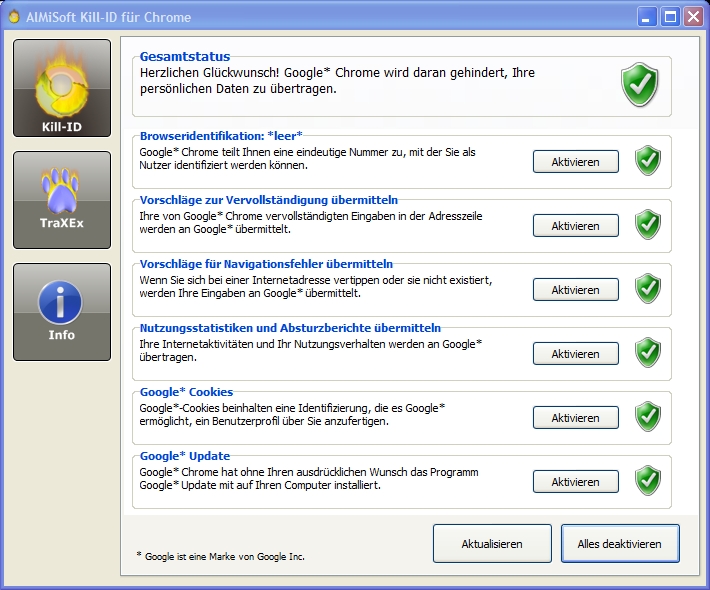Click the 'Vorschläge für Navigationsfehler übermitteln' heading
Viewport: 710px width, 590px height.
[x=266, y=264]
